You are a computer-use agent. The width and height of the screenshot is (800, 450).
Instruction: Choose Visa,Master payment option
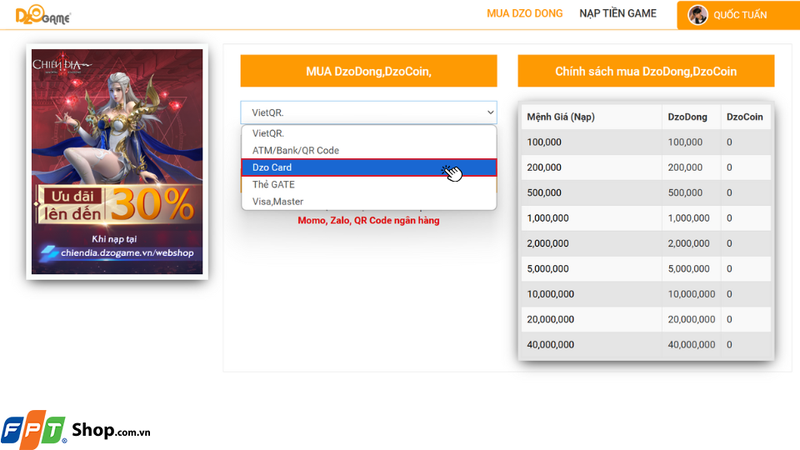tap(368, 202)
